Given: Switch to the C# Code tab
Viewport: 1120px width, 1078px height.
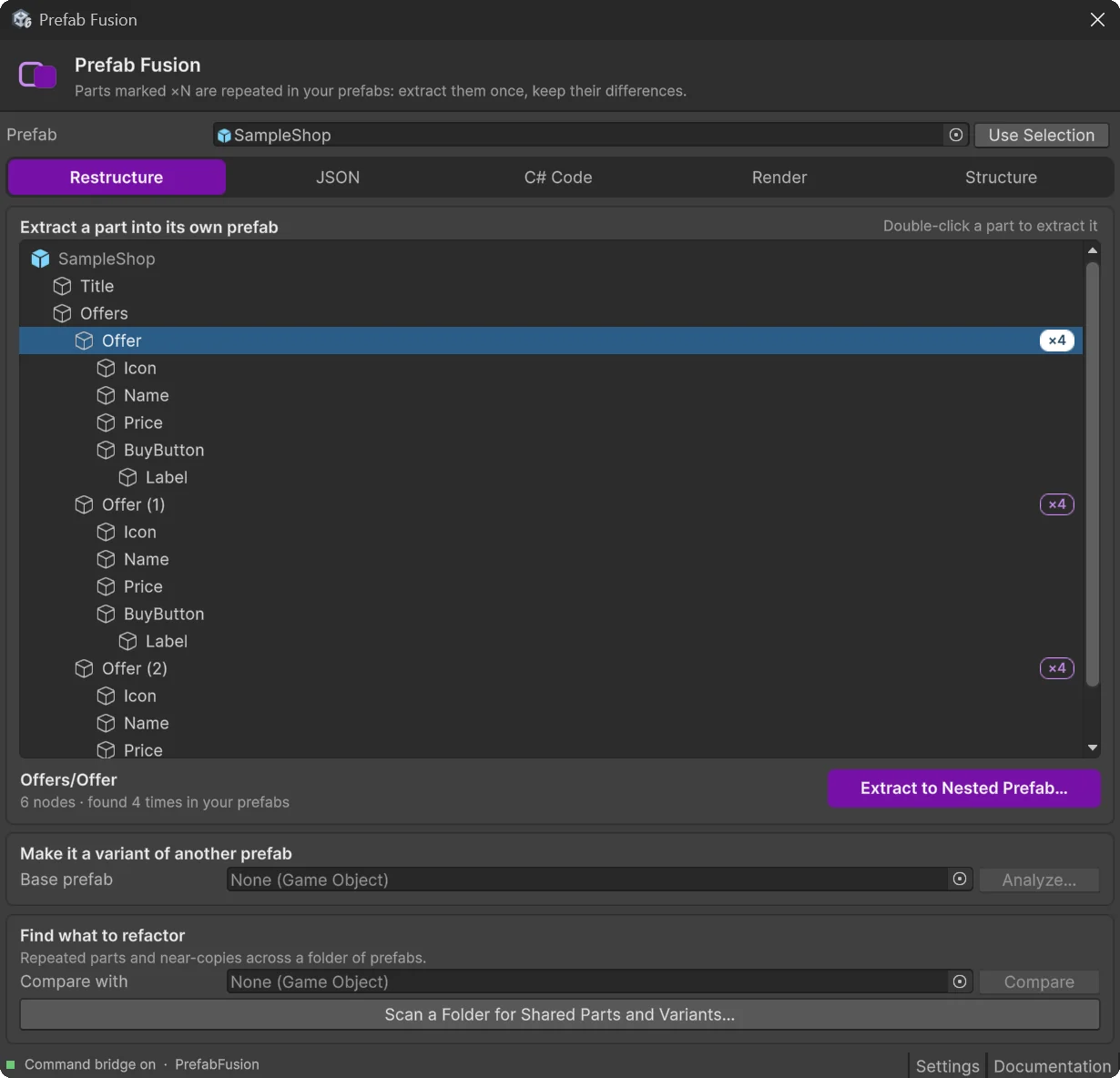Looking at the screenshot, I should pos(558,178).
